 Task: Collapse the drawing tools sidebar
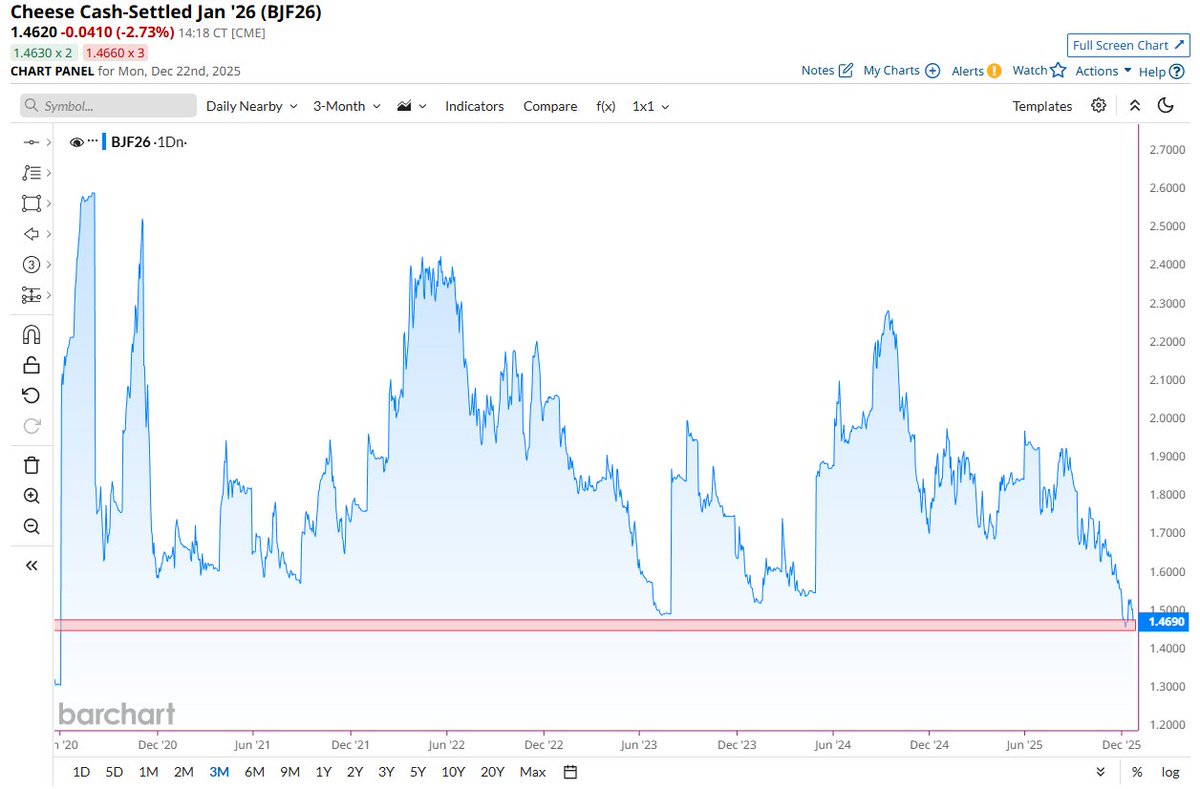[x=31, y=566]
